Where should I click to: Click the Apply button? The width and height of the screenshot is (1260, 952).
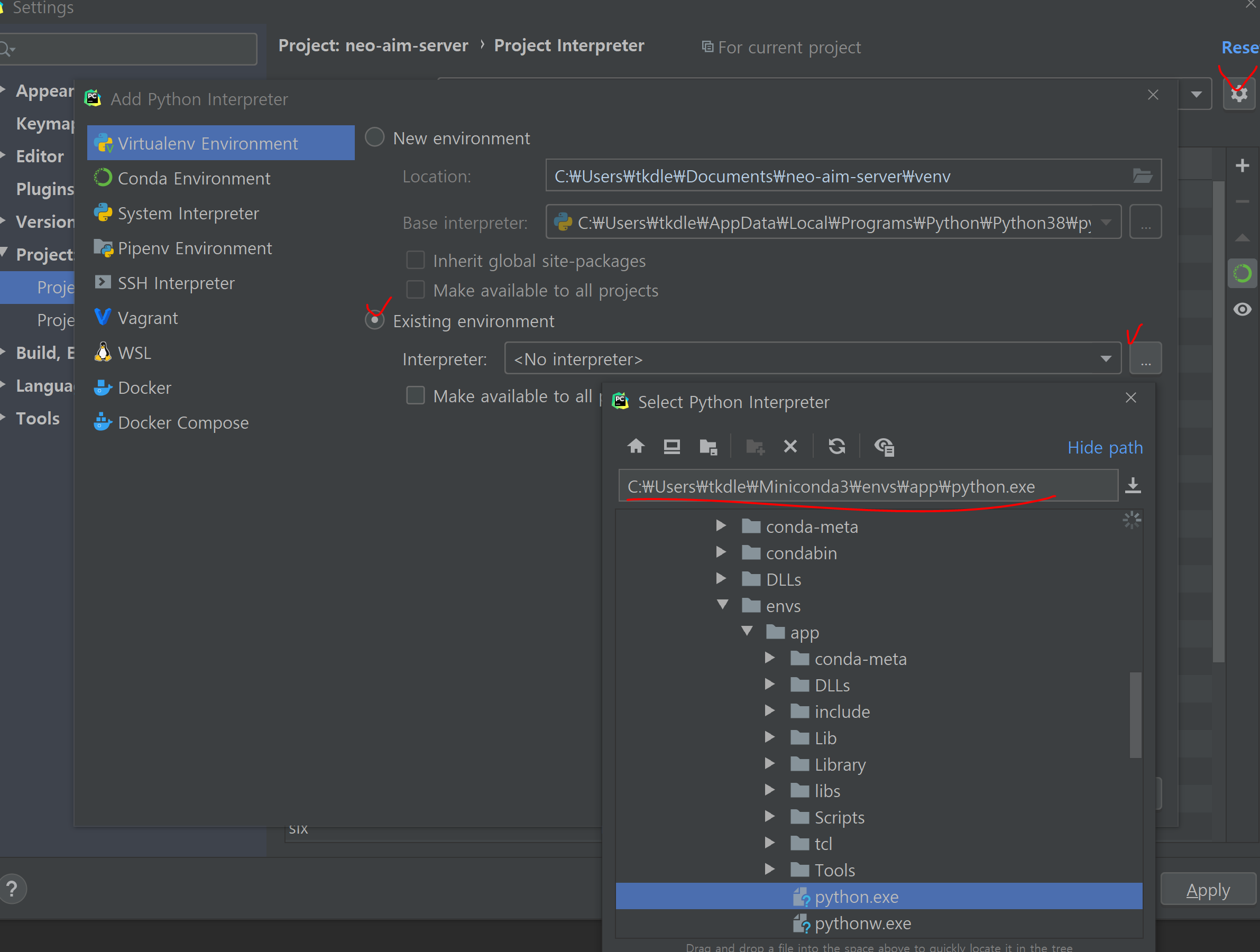1208,890
